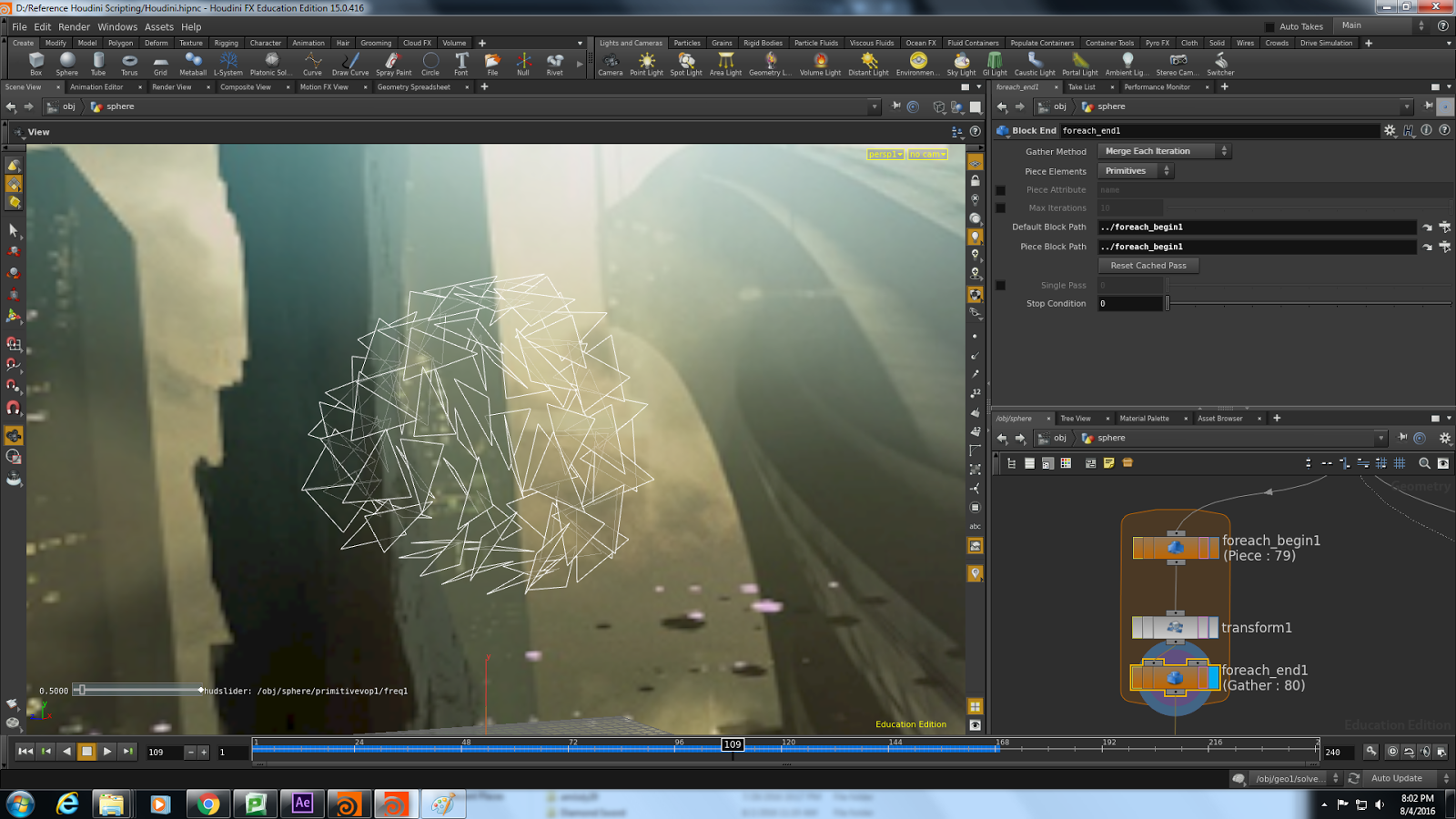The width and height of the screenshot is (1456, 819).
Task: Switch to the Geometry Spreadsheet tab
Action: 416,86
